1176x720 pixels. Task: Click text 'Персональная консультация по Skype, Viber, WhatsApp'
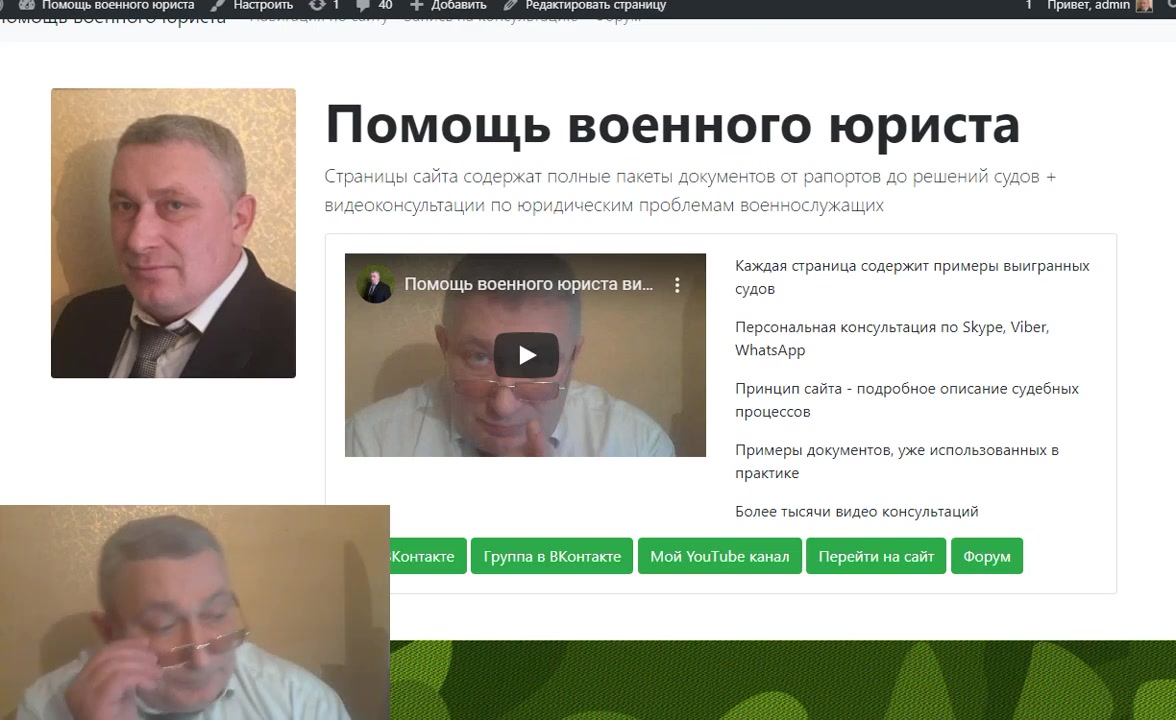(892, 339)
